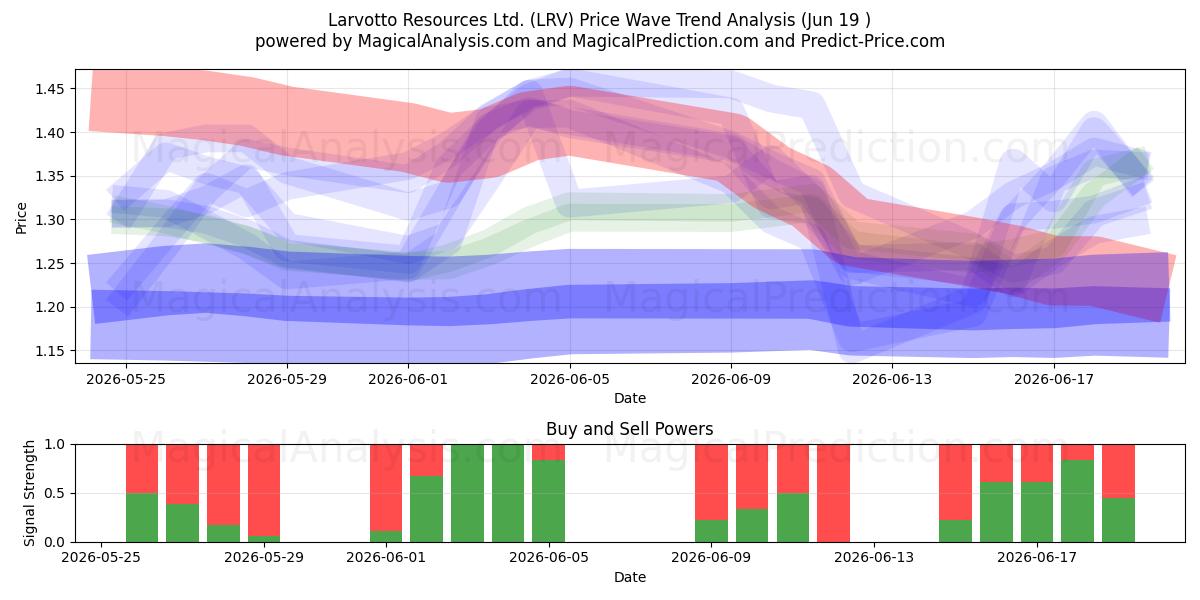The image size is (1200, 600).
Task: Click the signal bar above 2026-06-09
Action: click(x=711, y=493)
